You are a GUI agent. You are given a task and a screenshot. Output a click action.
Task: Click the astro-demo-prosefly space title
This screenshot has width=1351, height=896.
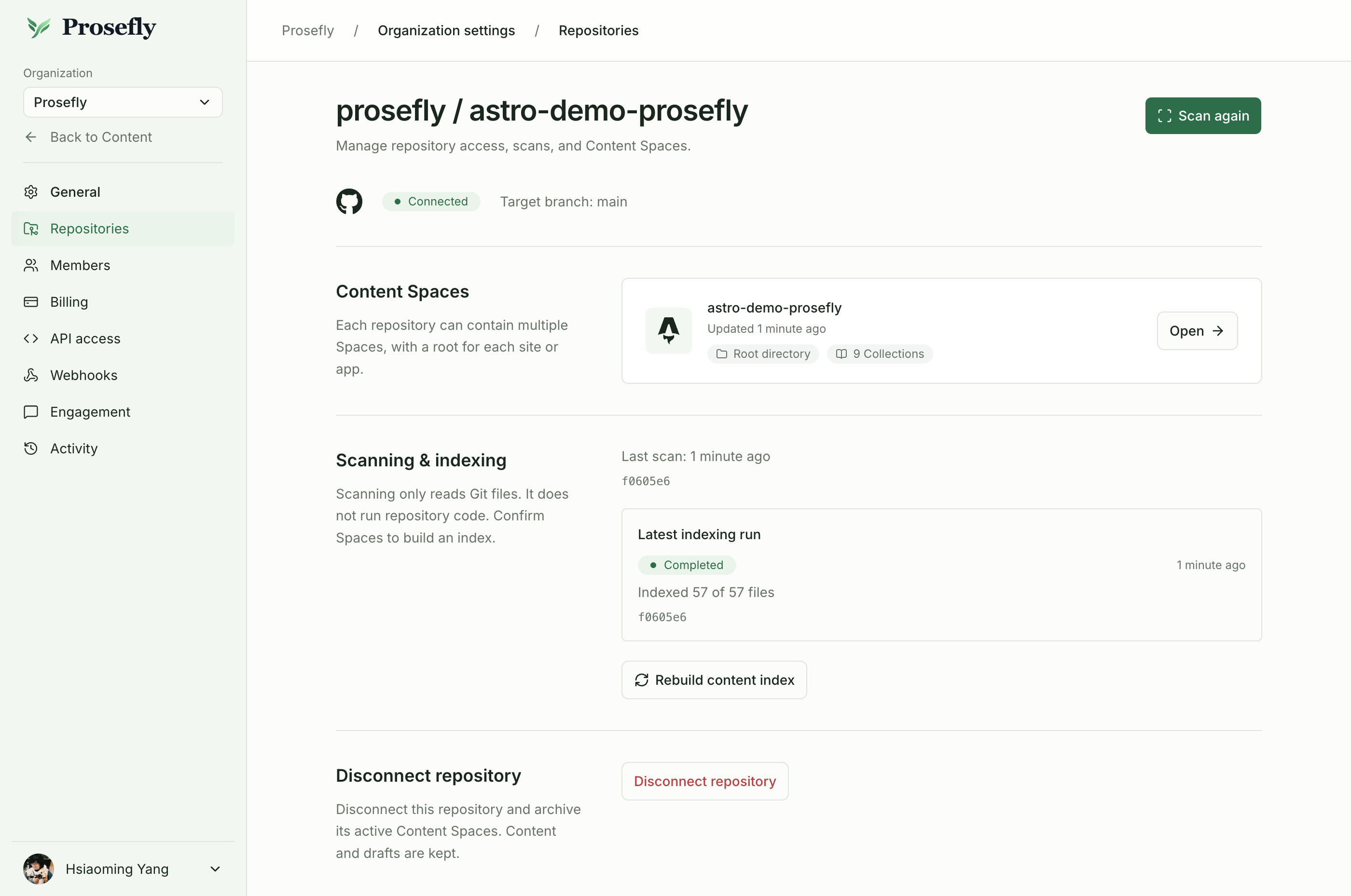click(x=774, y=308)
